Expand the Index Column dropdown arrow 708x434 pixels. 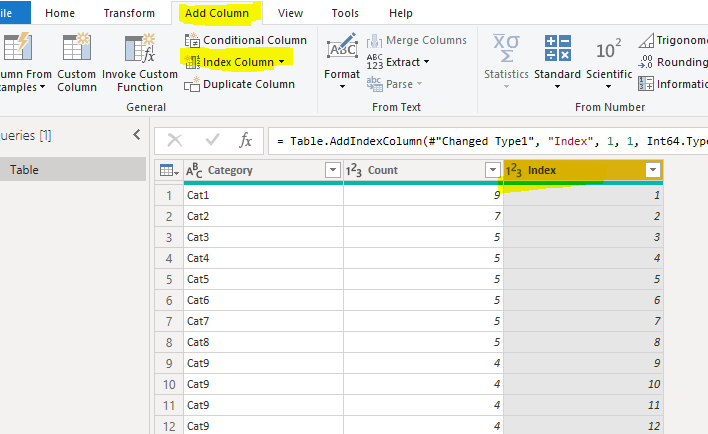pos(281,62)
